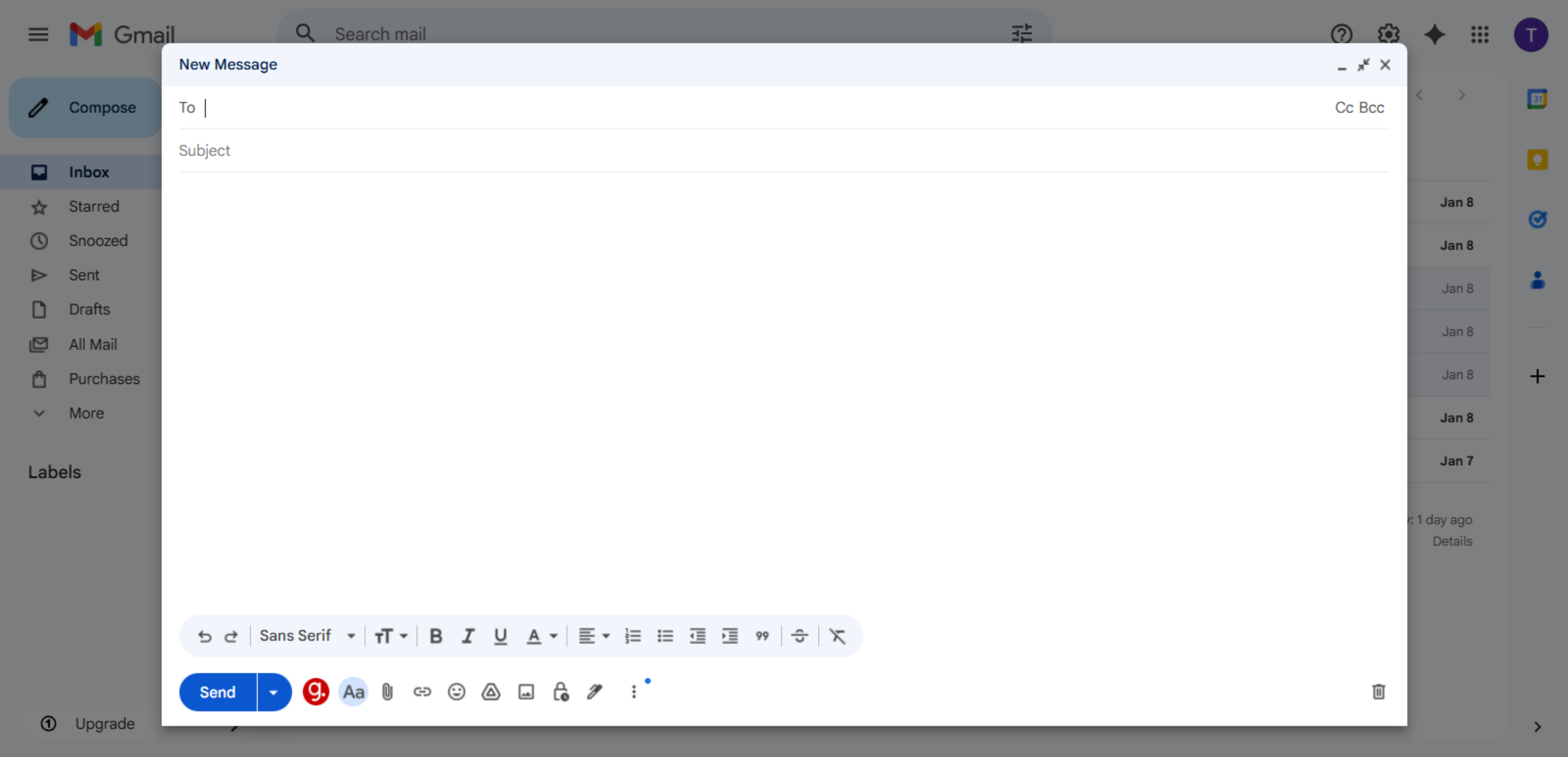This screenshot has height=757, width=1568.
Task: Open the Sans Serif font dropdown
Action: pyautogui.click(x=307, y=636)
